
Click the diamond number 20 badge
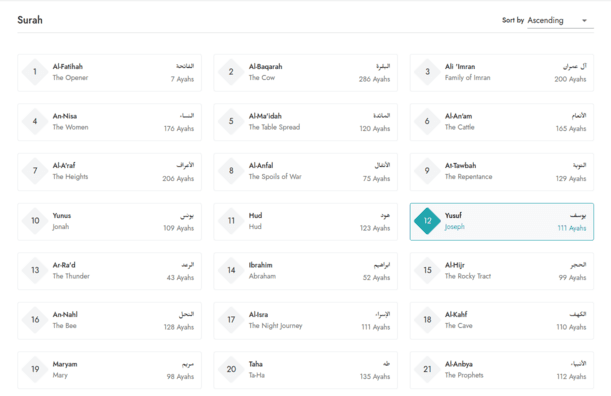[x=231, y=369]
